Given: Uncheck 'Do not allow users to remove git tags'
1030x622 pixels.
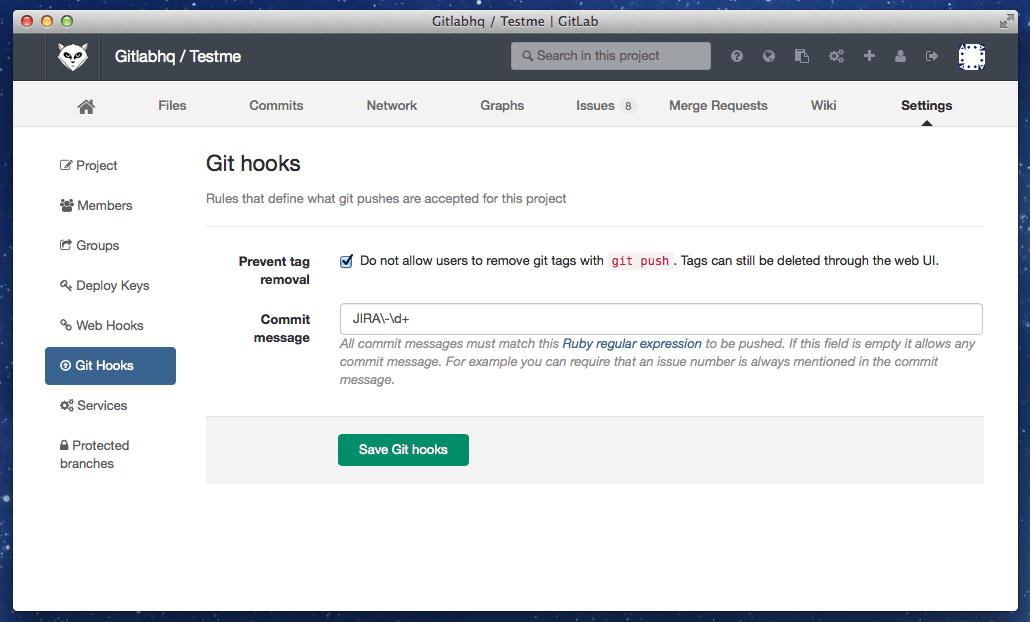Looking at the screenshot, I should pos(346,260).
